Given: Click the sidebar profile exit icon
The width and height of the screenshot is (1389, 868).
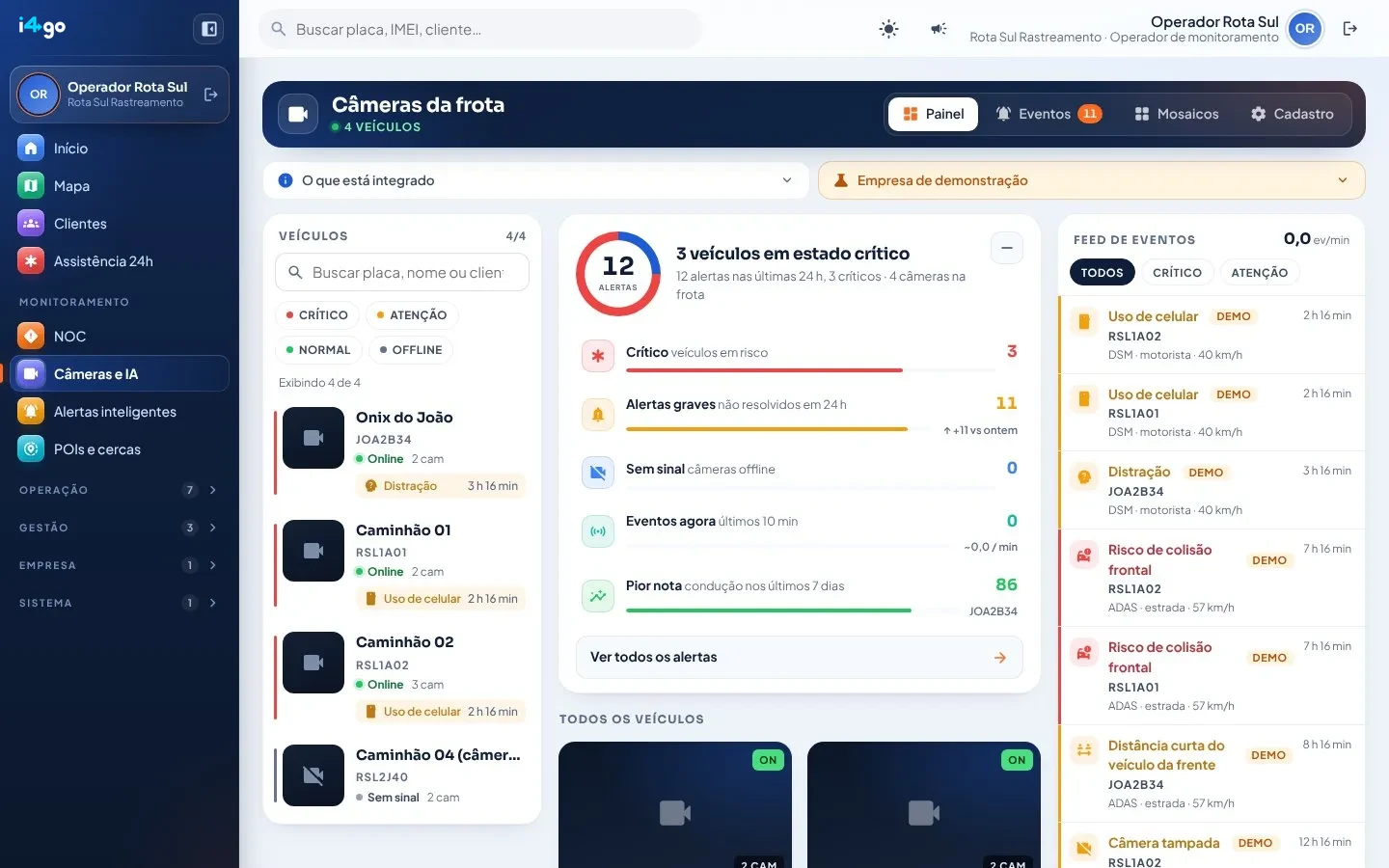Looking at the screenshot, I should [211, 95].
